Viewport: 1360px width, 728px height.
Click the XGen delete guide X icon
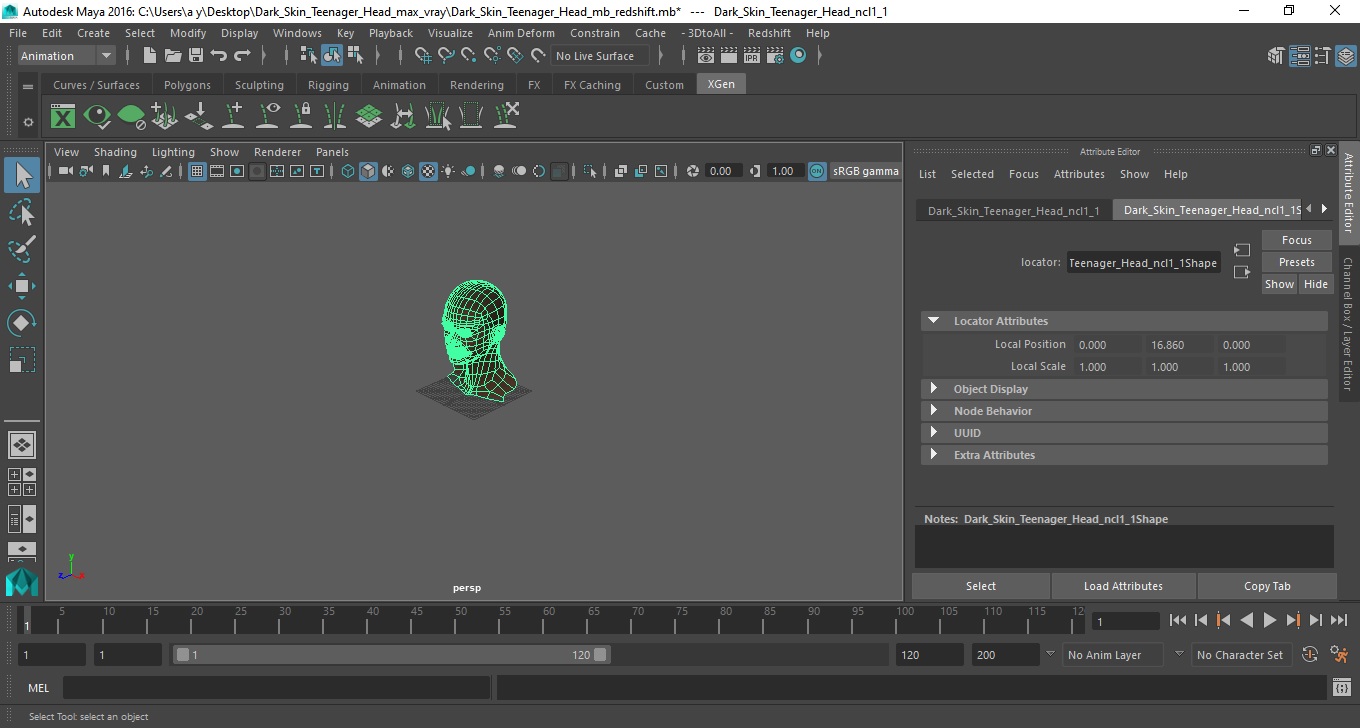(x=506, y=116)
